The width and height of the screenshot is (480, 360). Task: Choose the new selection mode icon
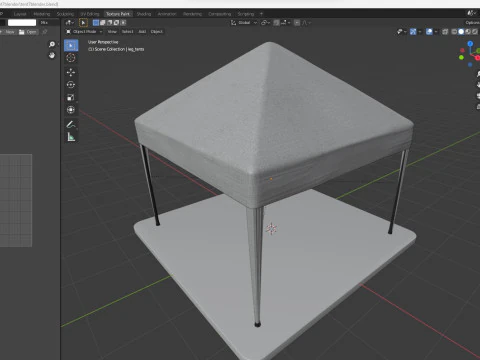coord(96,23)
